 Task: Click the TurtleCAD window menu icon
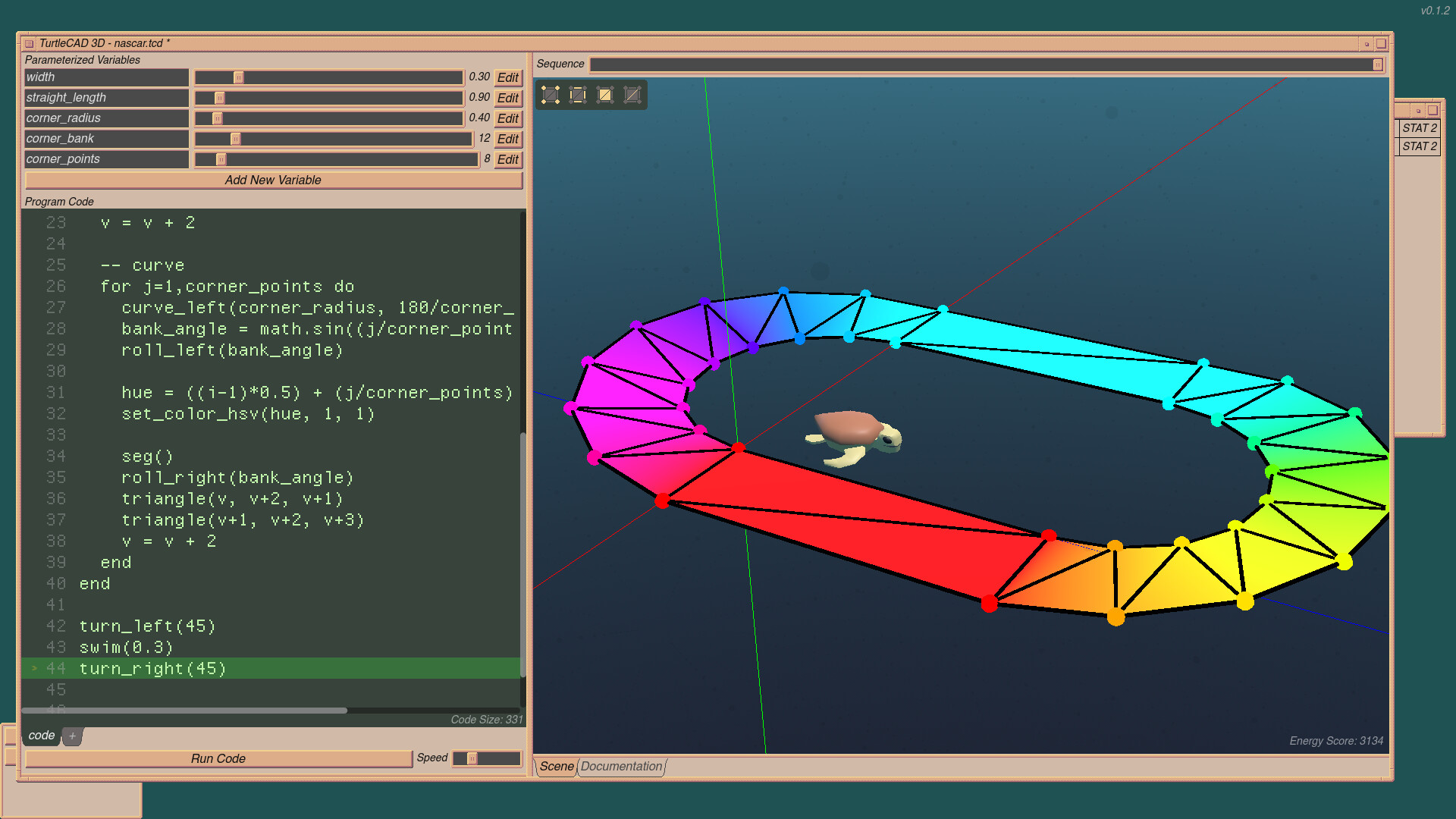coord(29,43)
